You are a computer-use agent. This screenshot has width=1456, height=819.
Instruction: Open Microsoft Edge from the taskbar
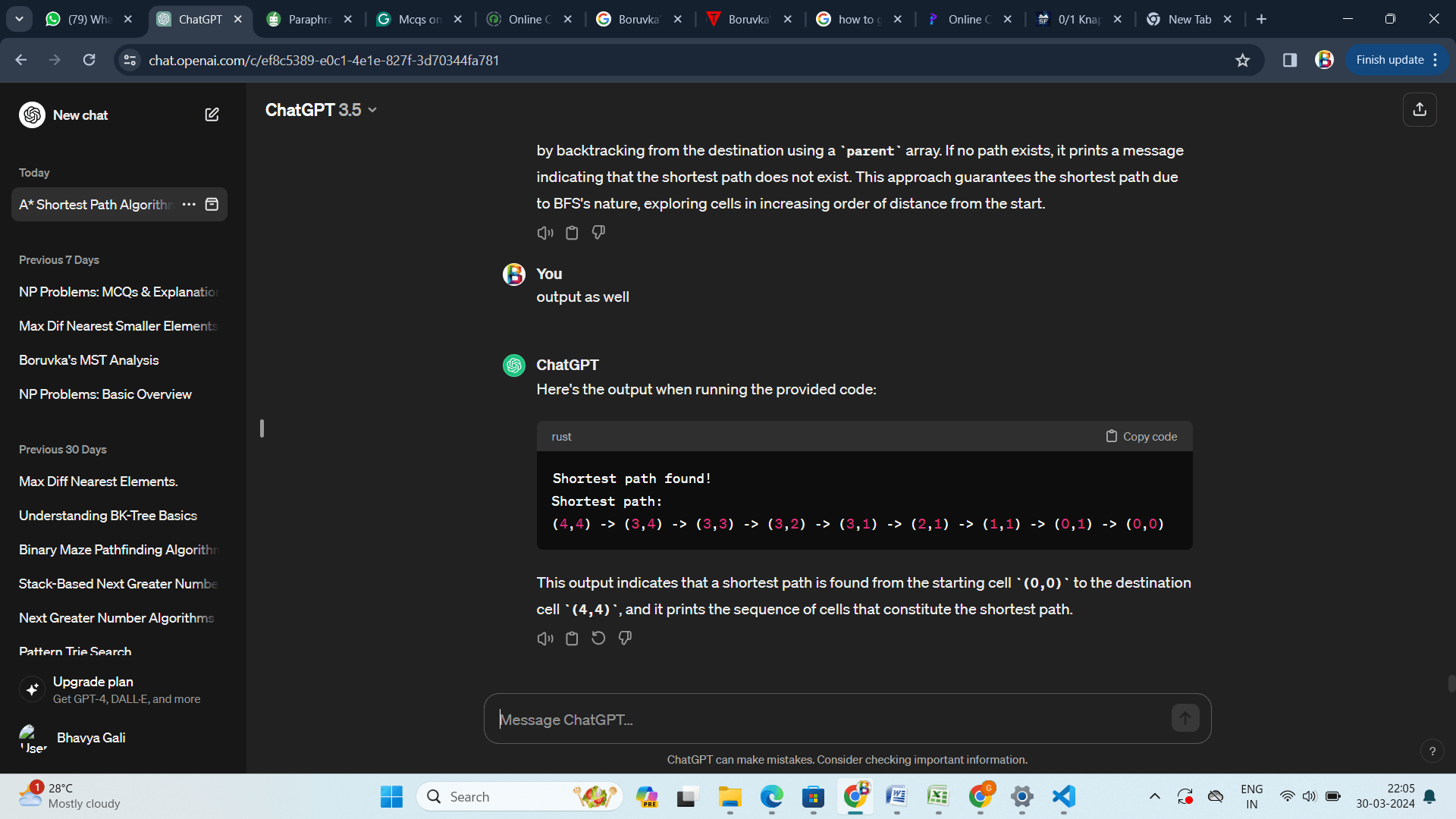pos(771,796)
